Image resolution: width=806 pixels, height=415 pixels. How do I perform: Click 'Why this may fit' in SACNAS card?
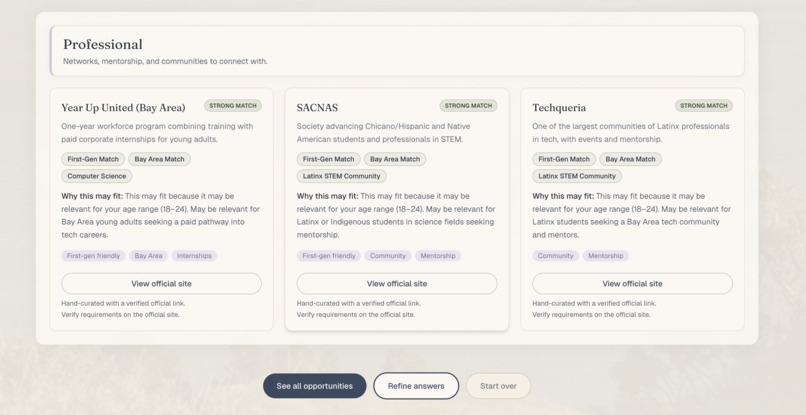coord(327,196)
